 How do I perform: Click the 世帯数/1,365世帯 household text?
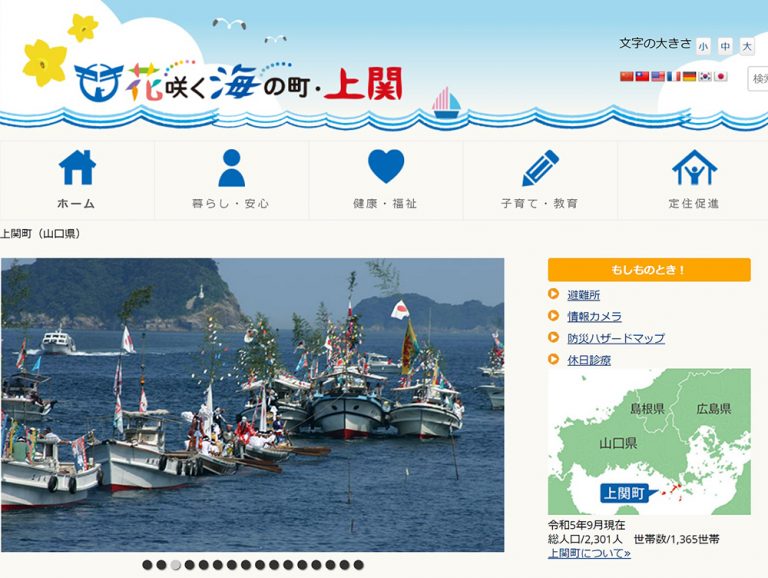pos(676,539)
